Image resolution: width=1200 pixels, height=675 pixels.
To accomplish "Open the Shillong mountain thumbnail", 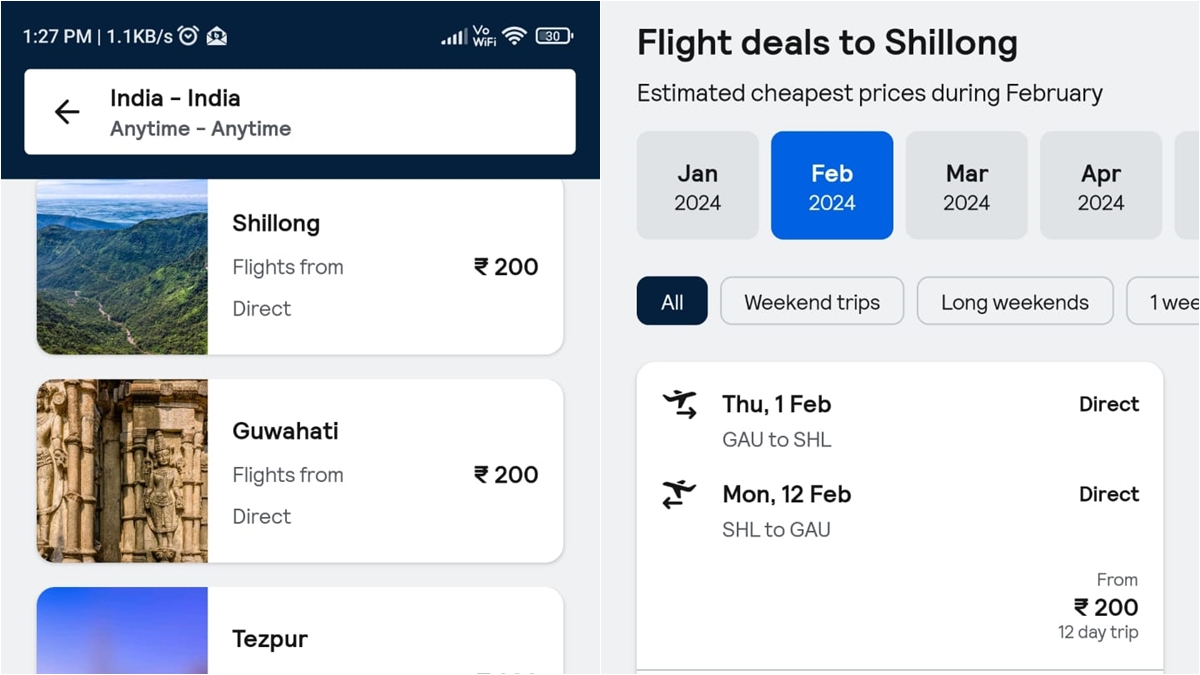I will click(x=122, y=267).
